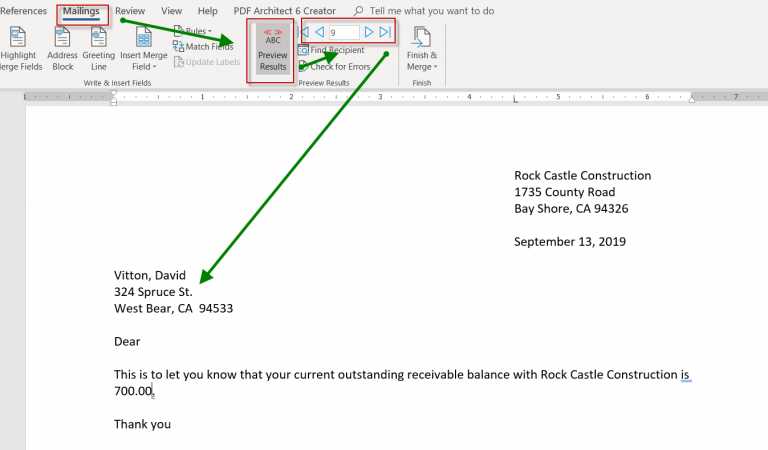
Task: Switch to the Mailings tab
Action: [82, 11]
